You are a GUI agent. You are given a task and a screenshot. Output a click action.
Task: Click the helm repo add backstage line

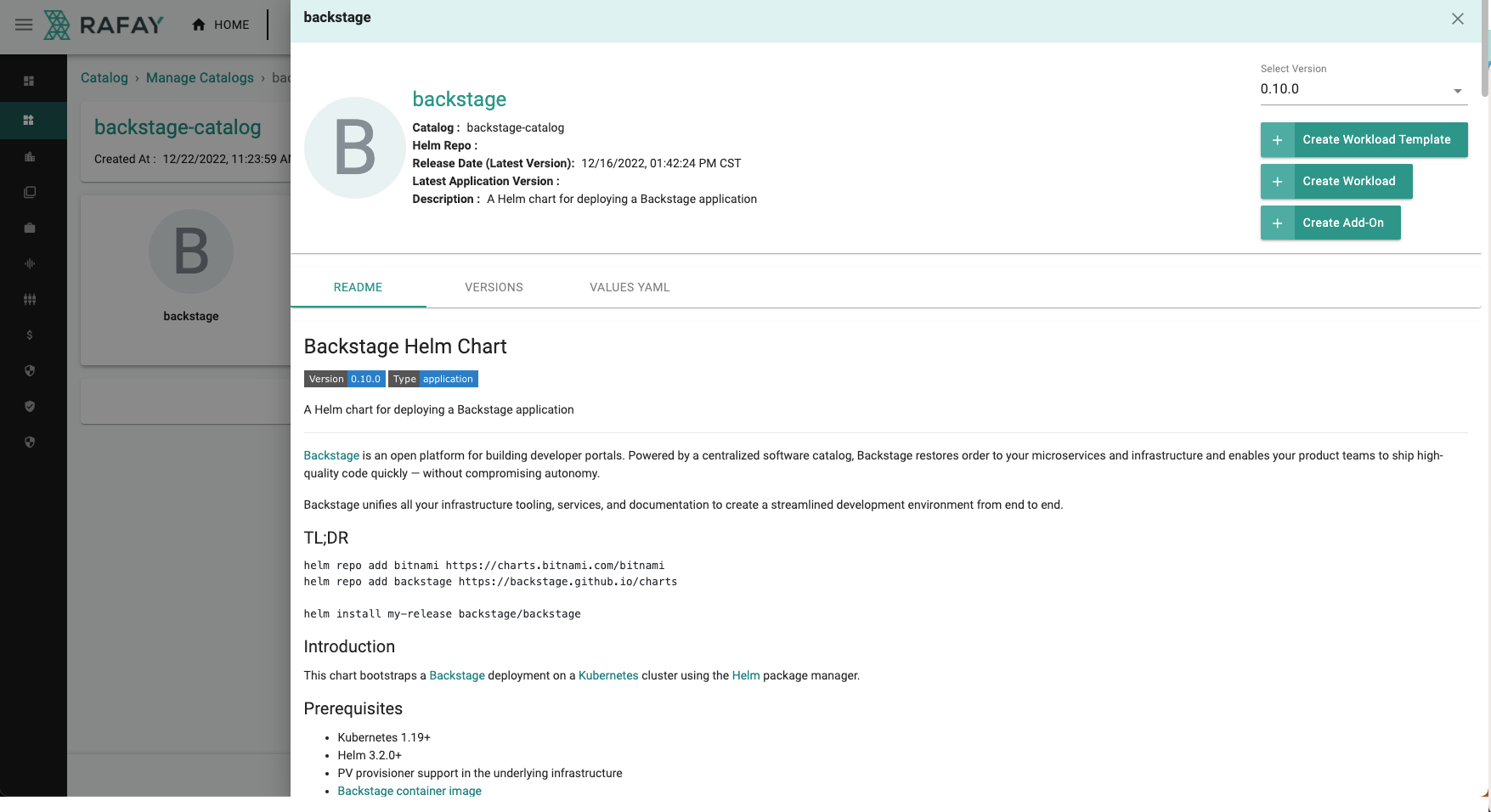click(x=490, y=582)
